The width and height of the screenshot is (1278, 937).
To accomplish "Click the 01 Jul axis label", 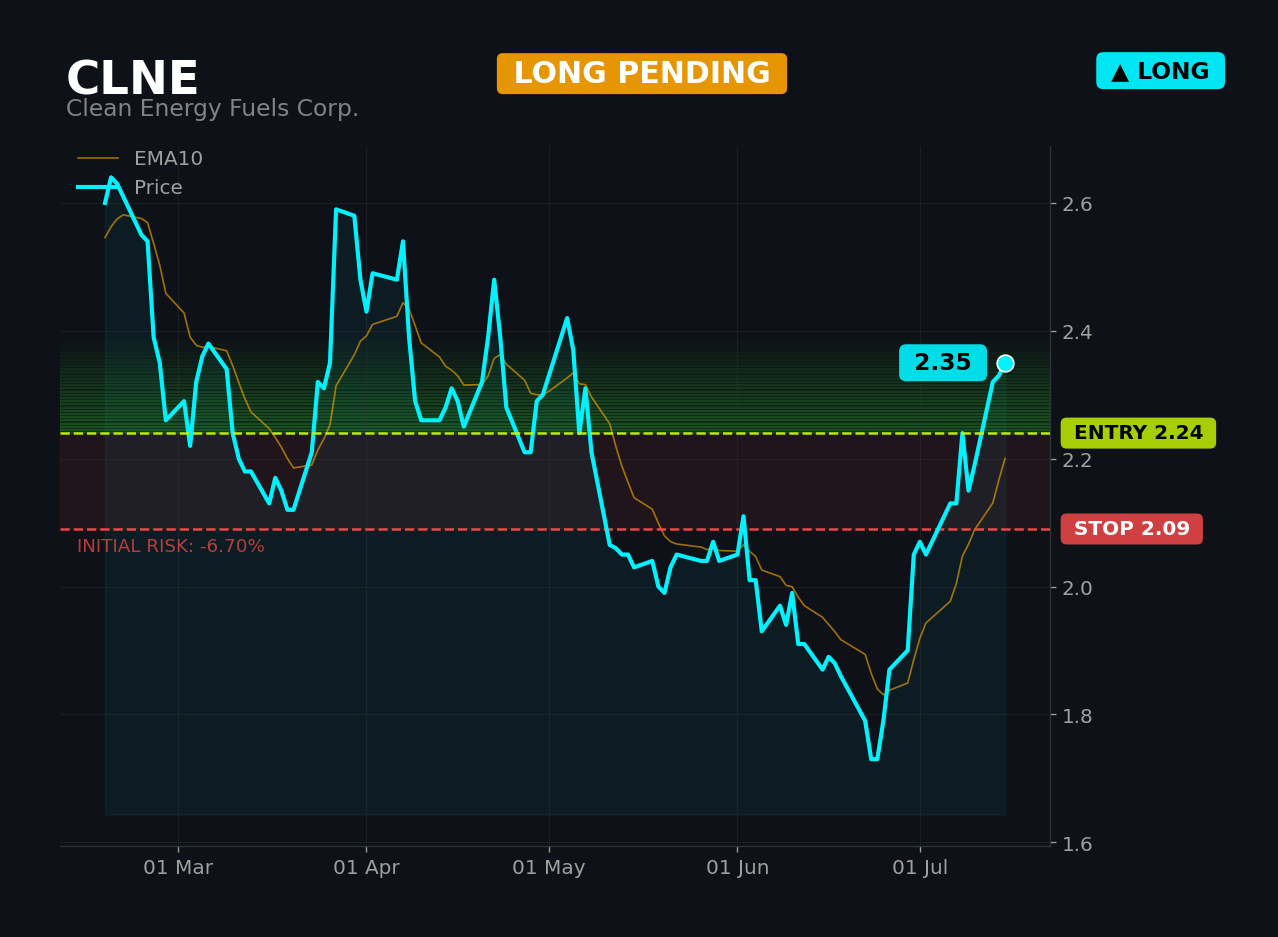I will 921,868.
